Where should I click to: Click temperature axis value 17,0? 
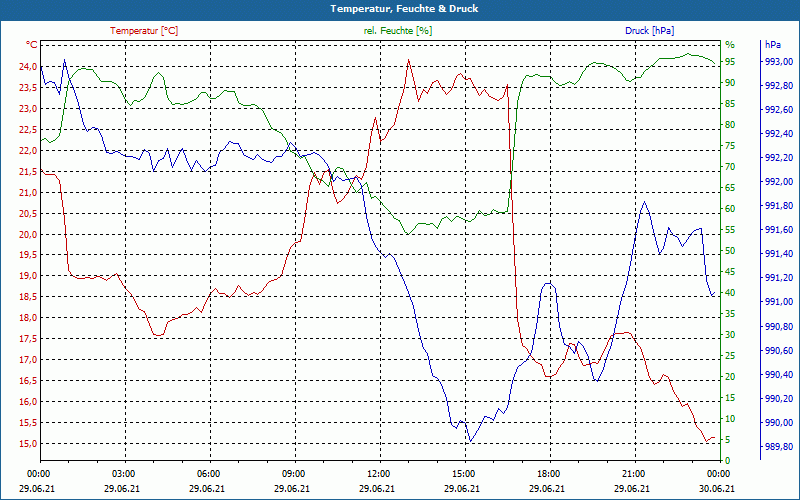(x=28, y=360)
